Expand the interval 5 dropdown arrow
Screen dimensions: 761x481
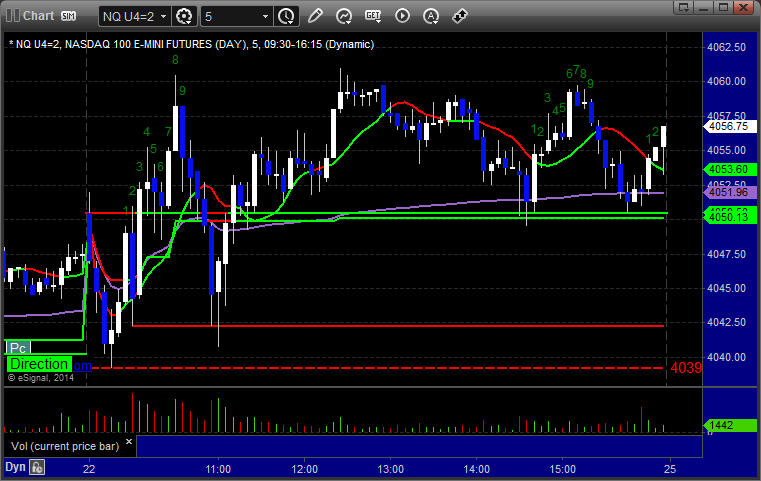tap(265, 17)
